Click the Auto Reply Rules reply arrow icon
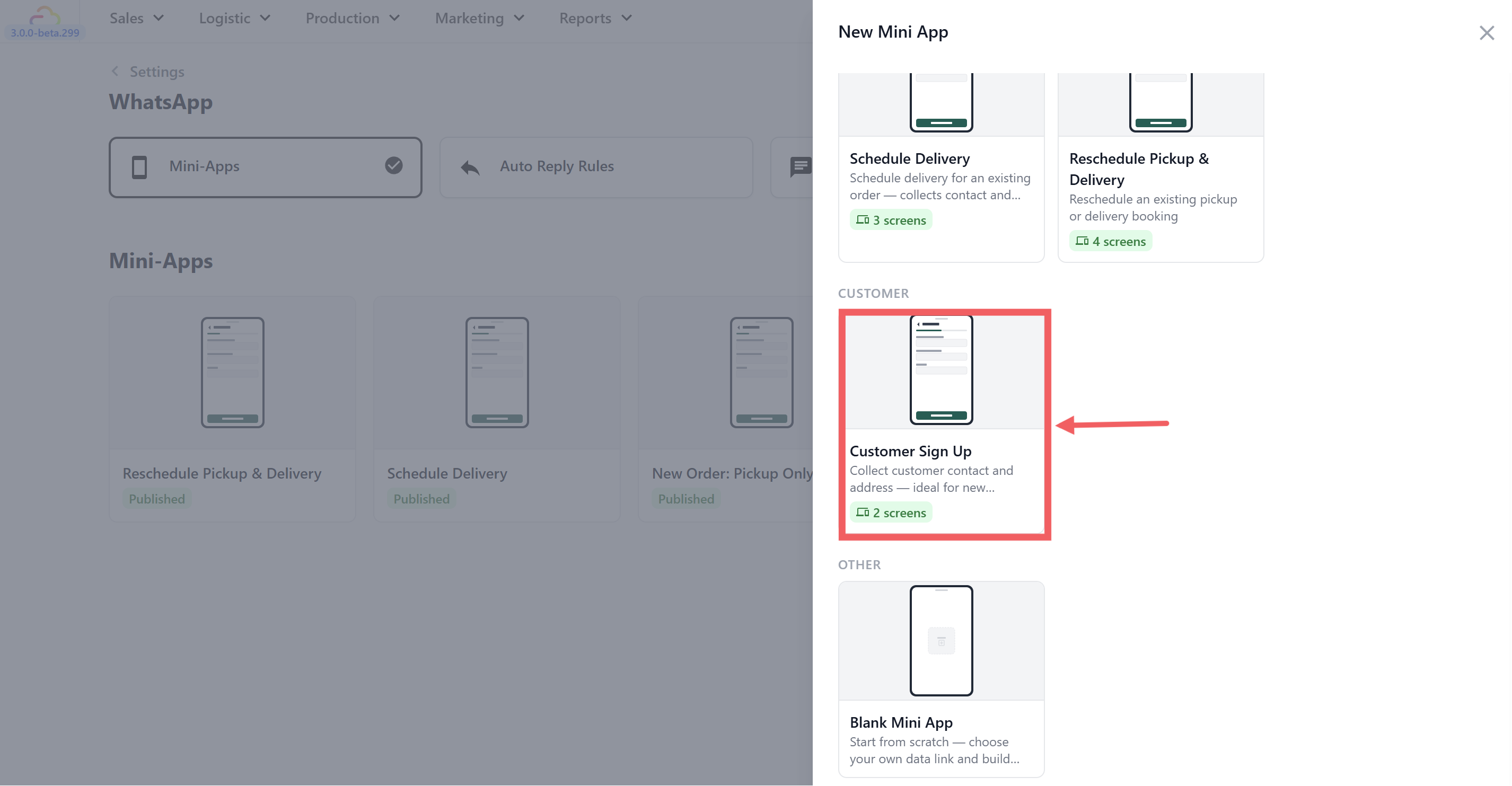The height and width of the screenshot is (786, 1512). click(470, 168)
